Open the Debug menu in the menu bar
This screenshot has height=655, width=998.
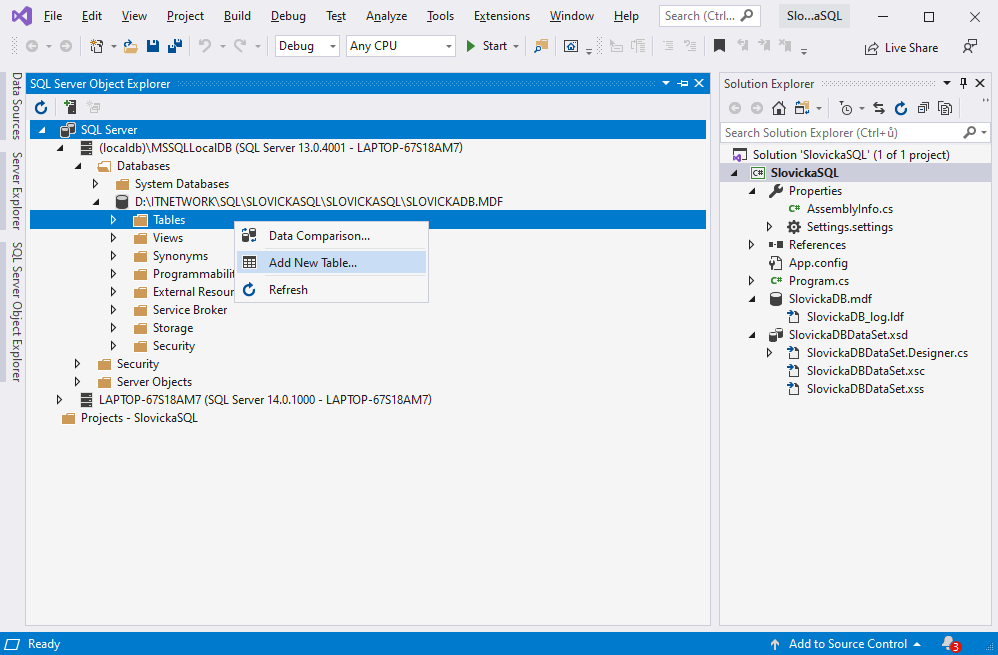[288, 15]
